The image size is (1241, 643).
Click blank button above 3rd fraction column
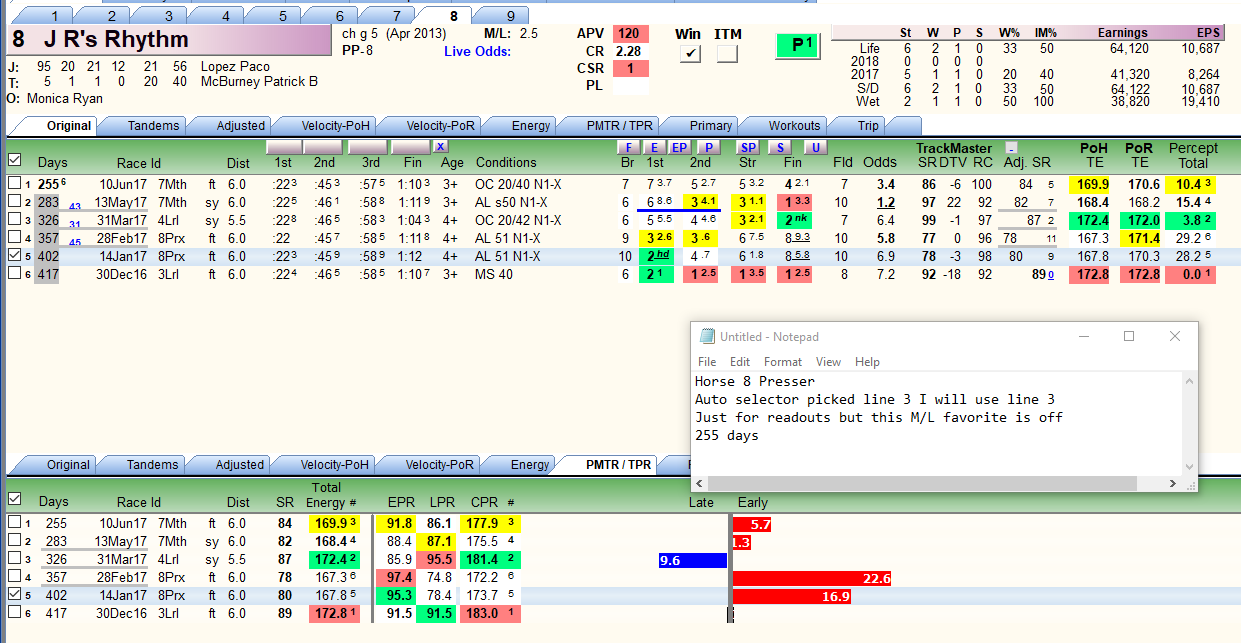coord(367,147)
